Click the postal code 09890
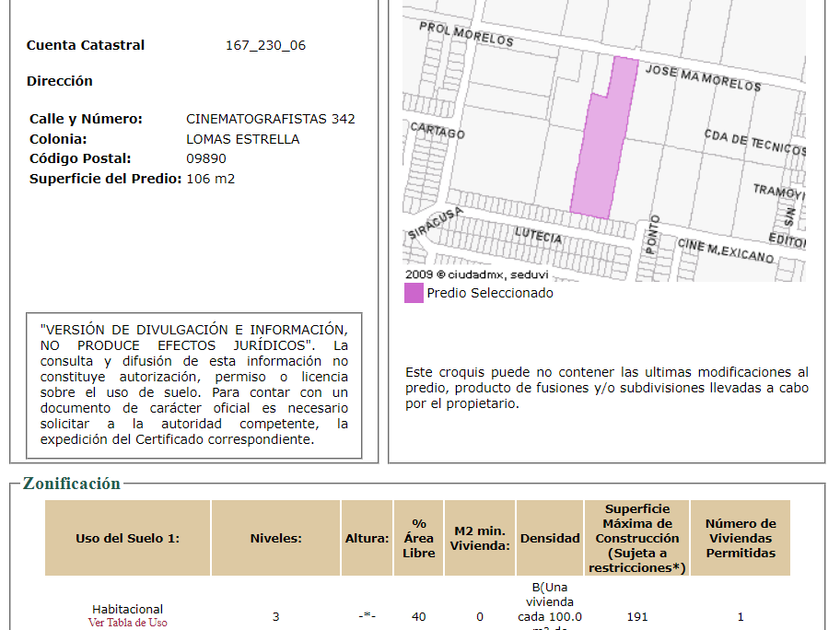Image resolution: width=840 pixels, height=630 pixels. (206, 159)
